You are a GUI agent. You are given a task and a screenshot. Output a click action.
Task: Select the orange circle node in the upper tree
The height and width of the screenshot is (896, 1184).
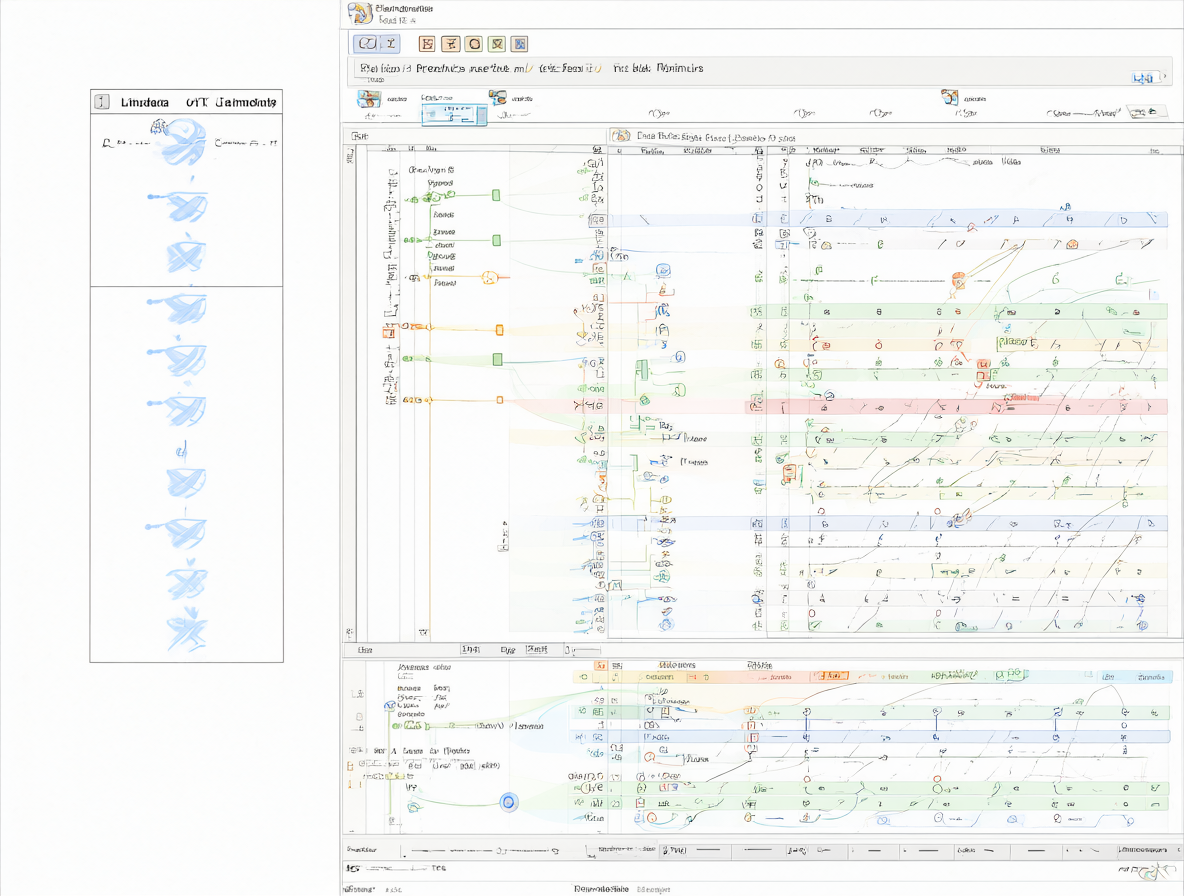489,277
